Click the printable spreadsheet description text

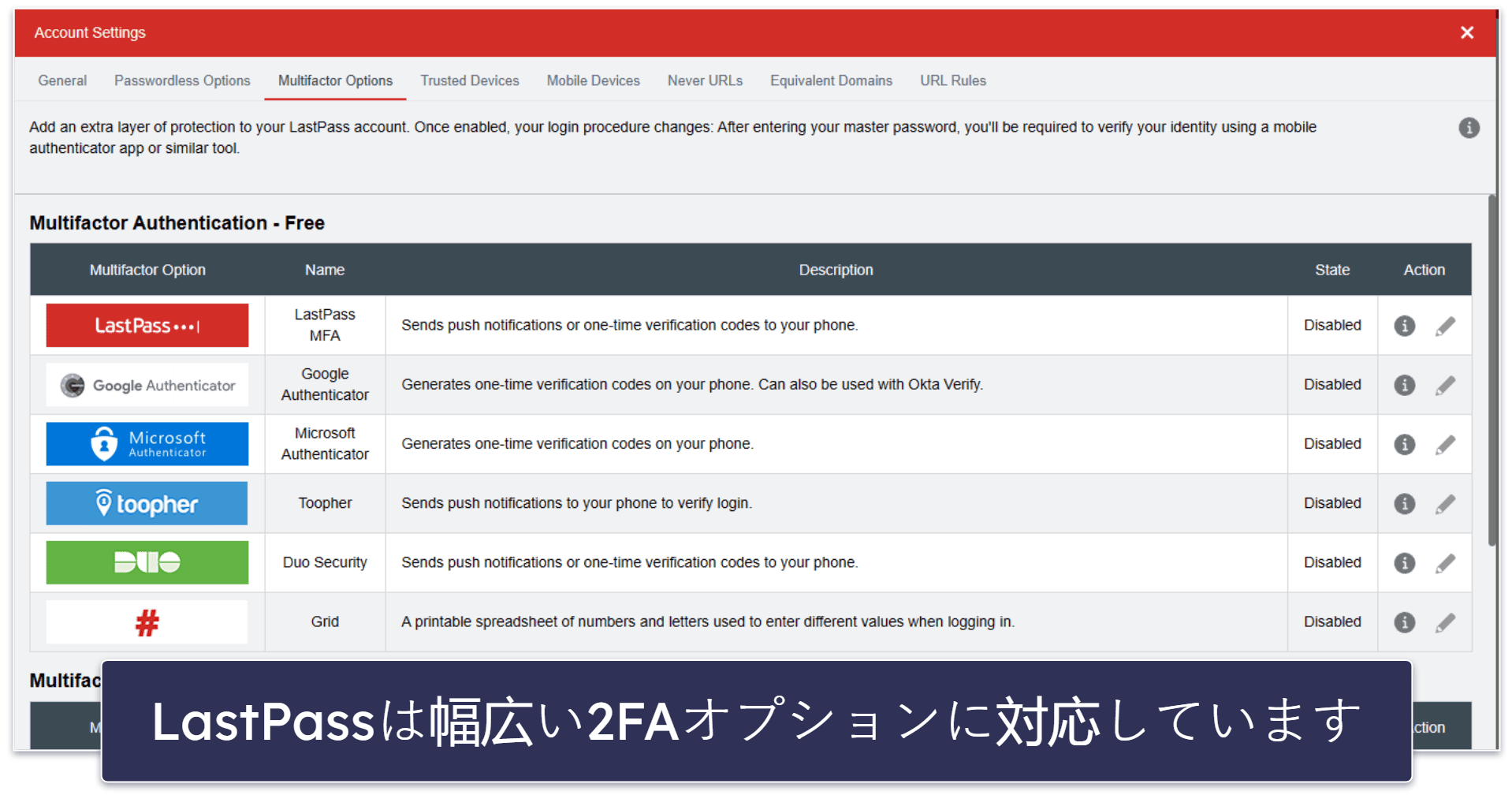tap(708, 621)
